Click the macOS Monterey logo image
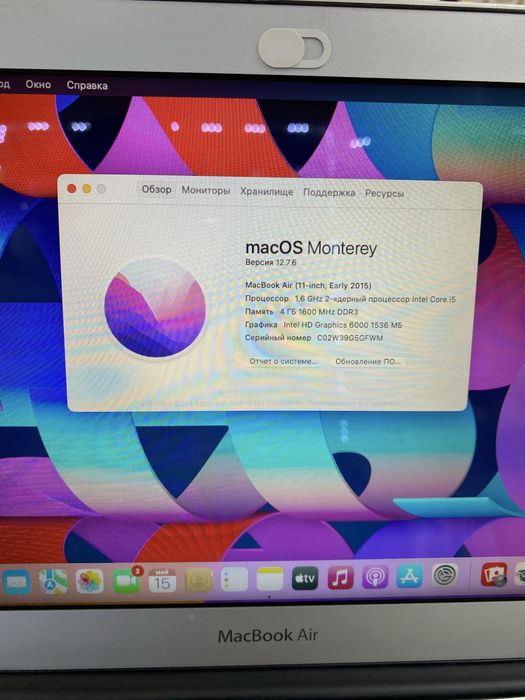 pos(155,308)
